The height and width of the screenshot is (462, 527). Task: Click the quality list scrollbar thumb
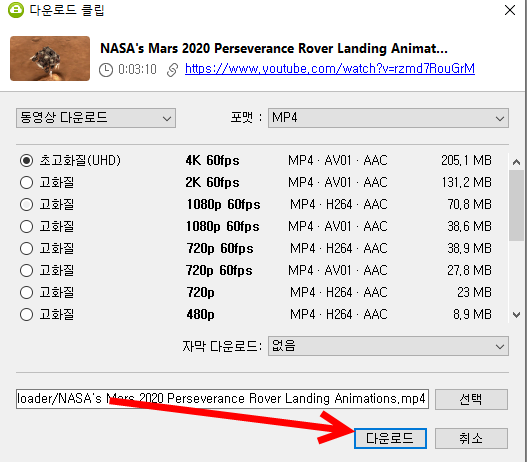coord(516,205)
